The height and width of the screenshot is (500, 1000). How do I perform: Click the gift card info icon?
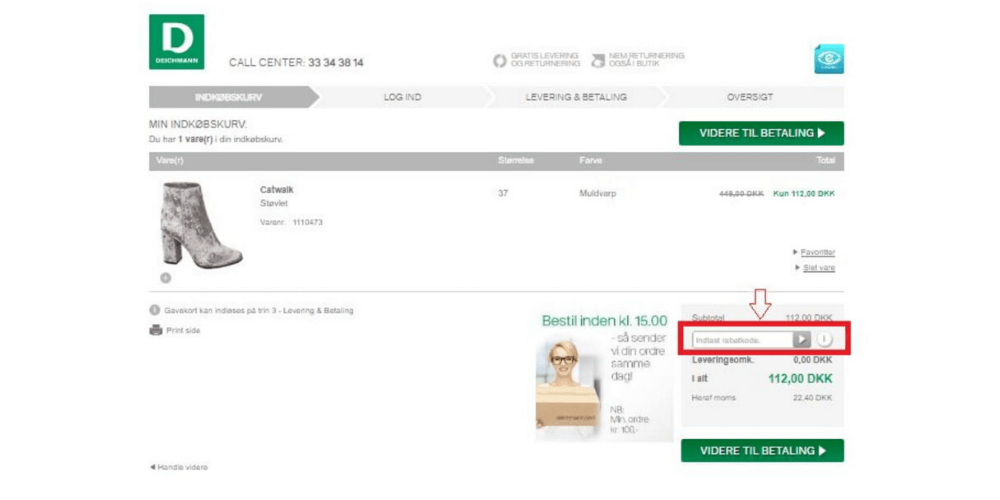[x=155, y=311]
